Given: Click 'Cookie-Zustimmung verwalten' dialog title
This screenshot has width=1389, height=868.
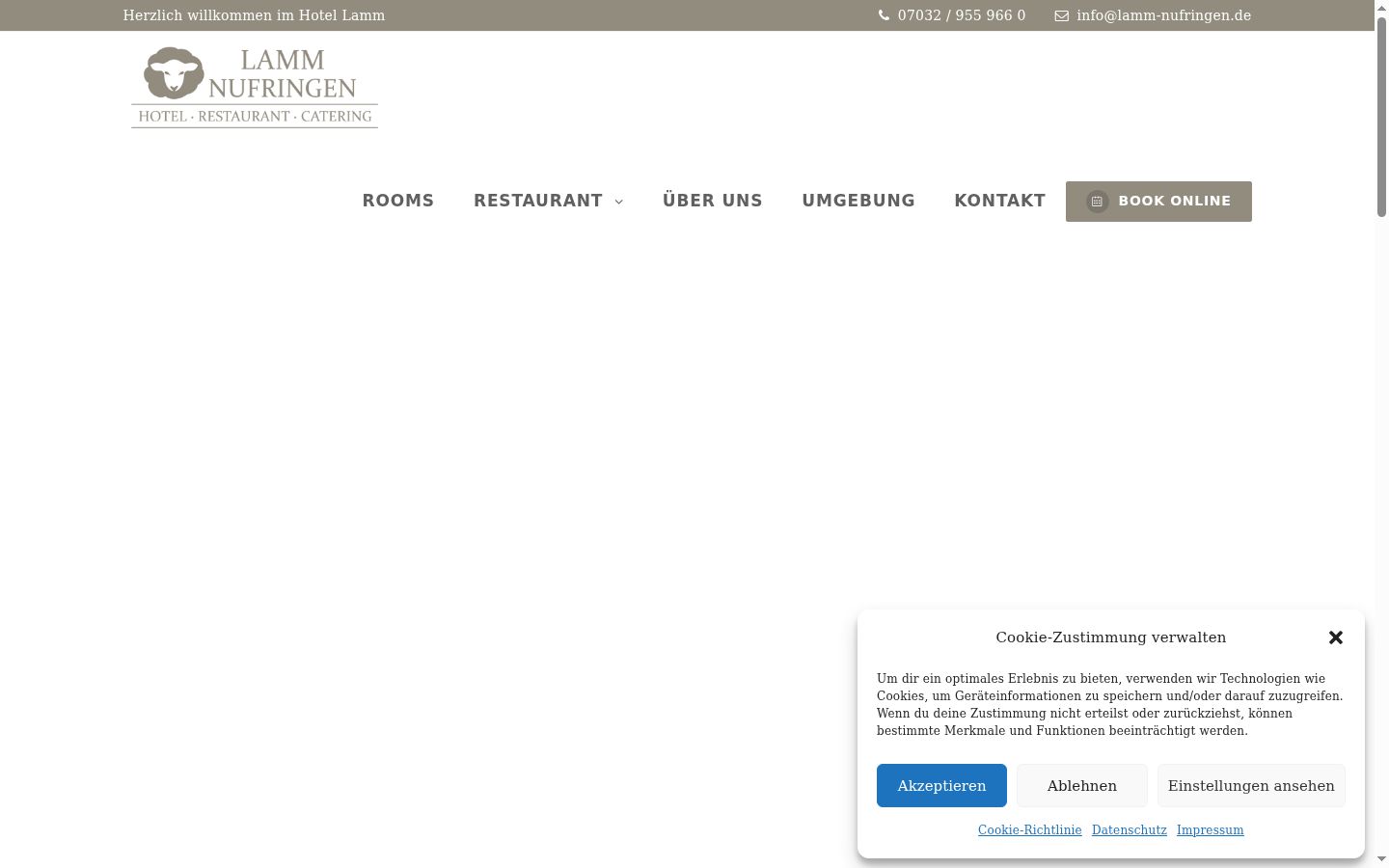Looking at the screenshot, I should 1111,637.
